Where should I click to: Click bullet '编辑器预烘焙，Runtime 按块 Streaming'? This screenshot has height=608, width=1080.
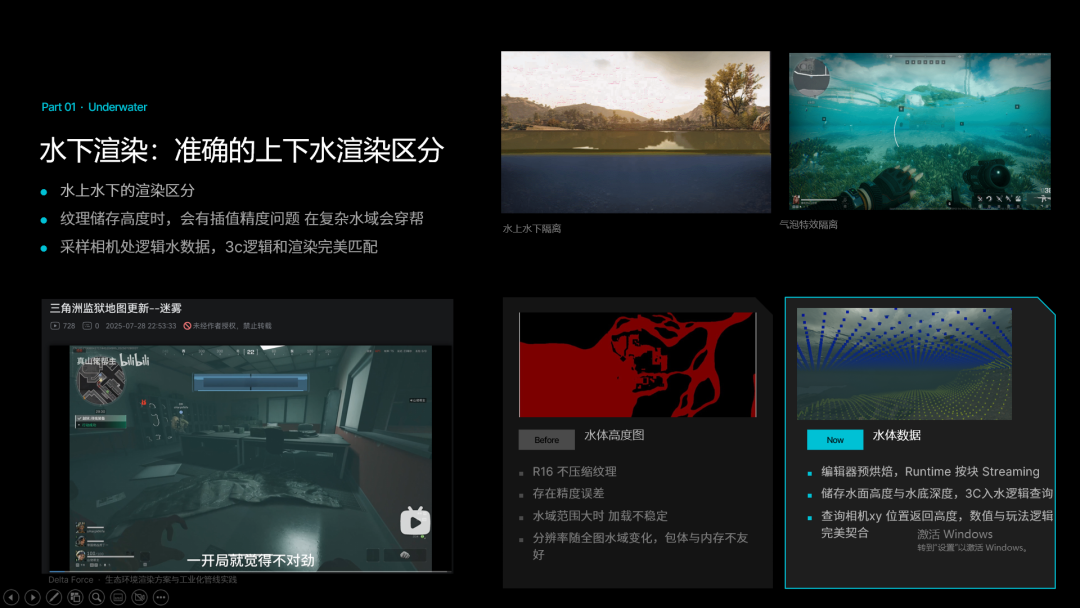tap(930, 472)
